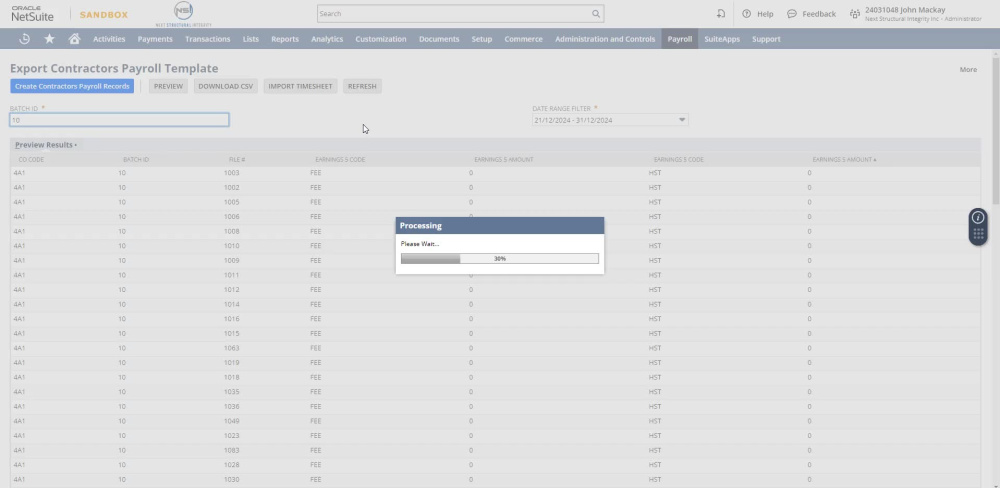
Task: Open the Reports menu
Action: [x=285, y=39]
